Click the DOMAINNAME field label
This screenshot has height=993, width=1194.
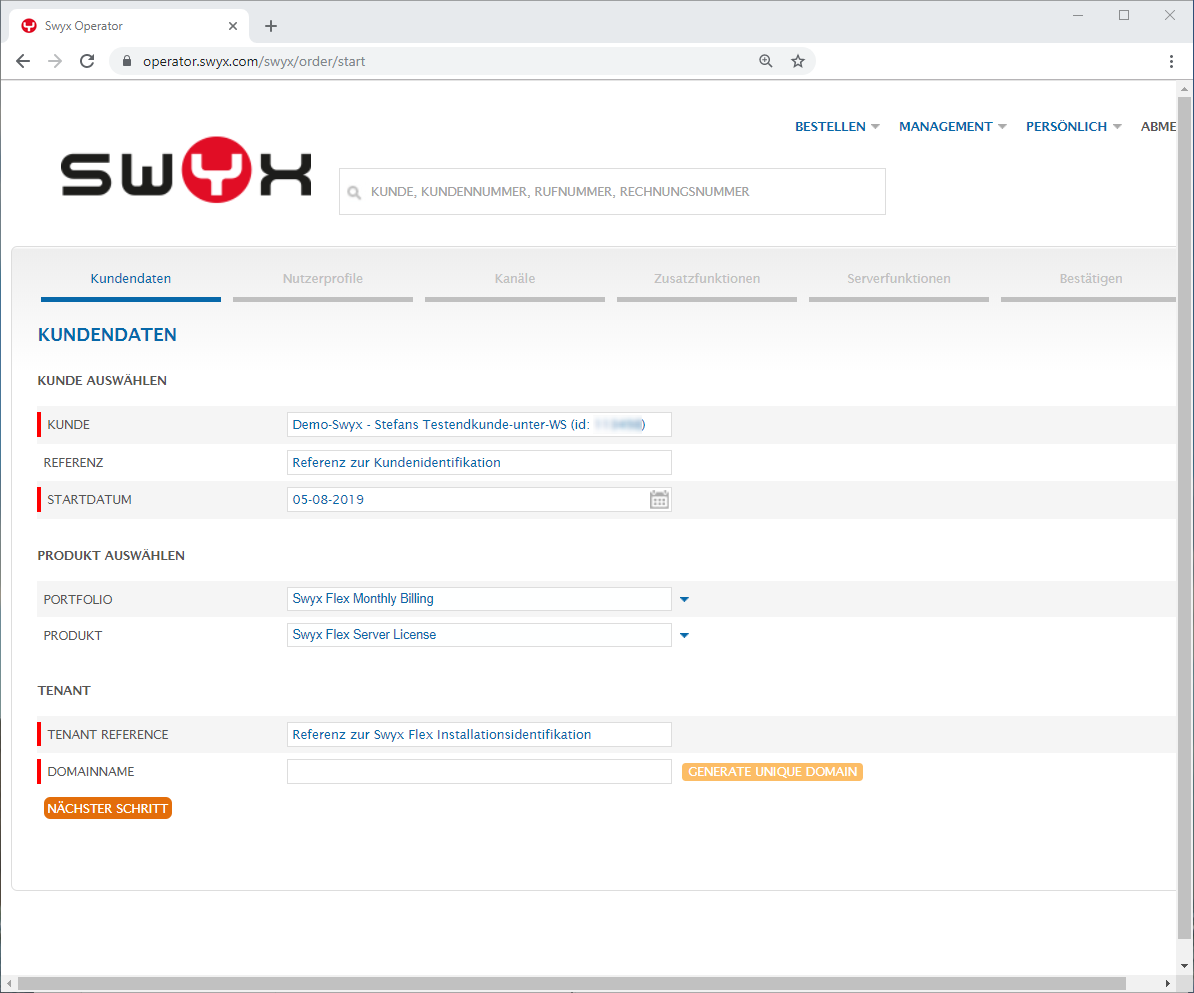pyautogui.click(x=91, y=771)
